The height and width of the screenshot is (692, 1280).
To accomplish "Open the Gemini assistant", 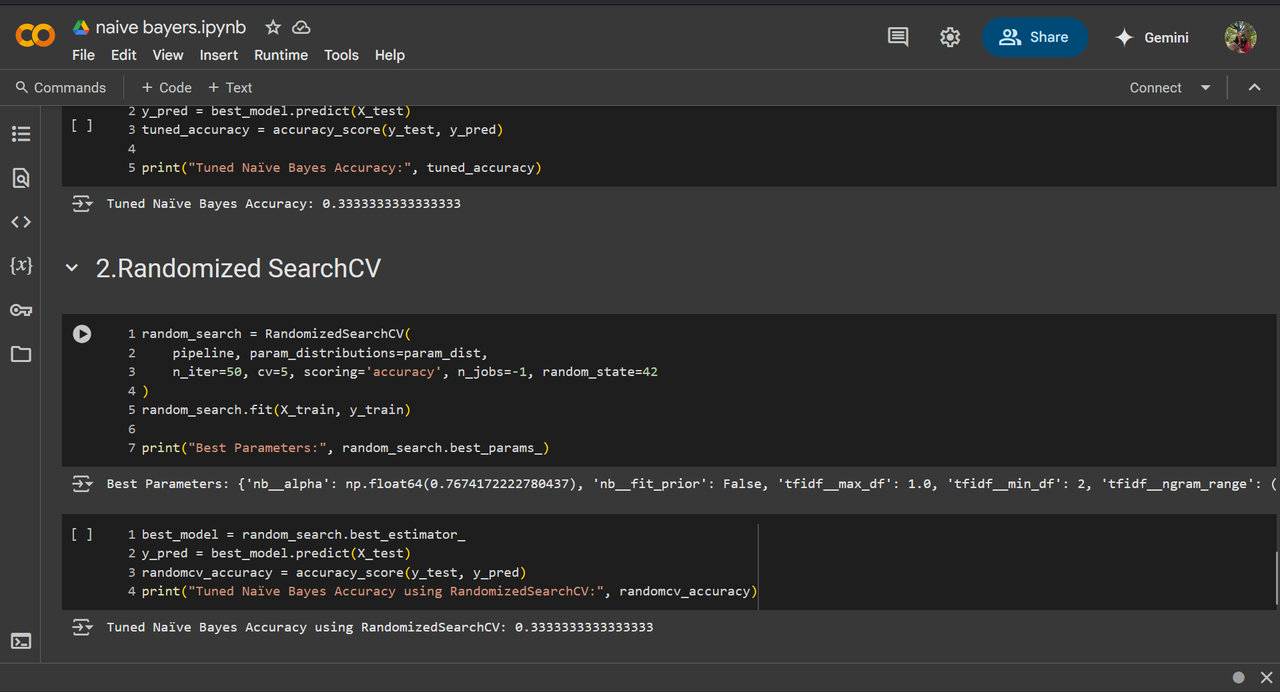I will click(x=1152, y=37).
